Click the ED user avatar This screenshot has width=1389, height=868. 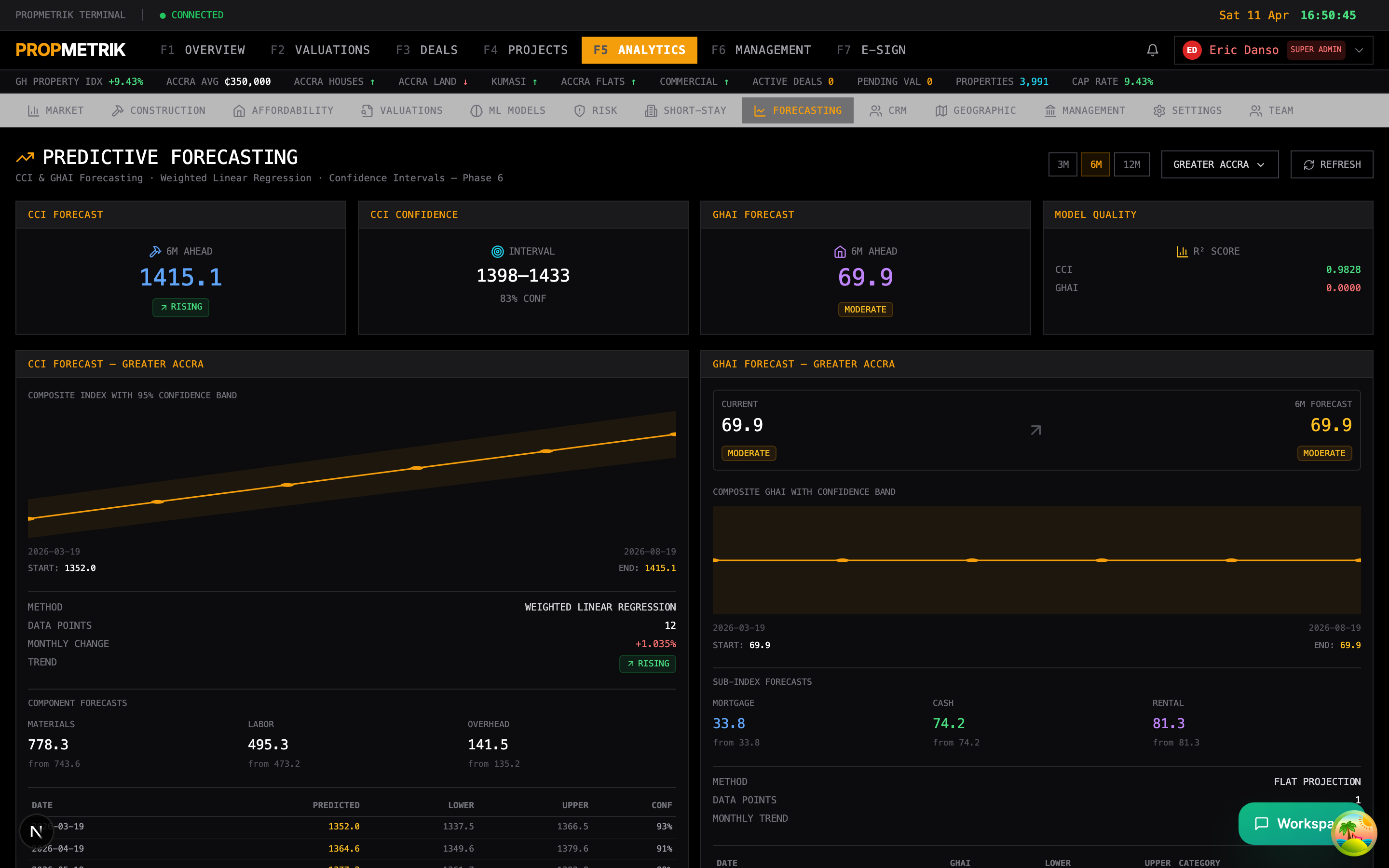(1192, 50)
